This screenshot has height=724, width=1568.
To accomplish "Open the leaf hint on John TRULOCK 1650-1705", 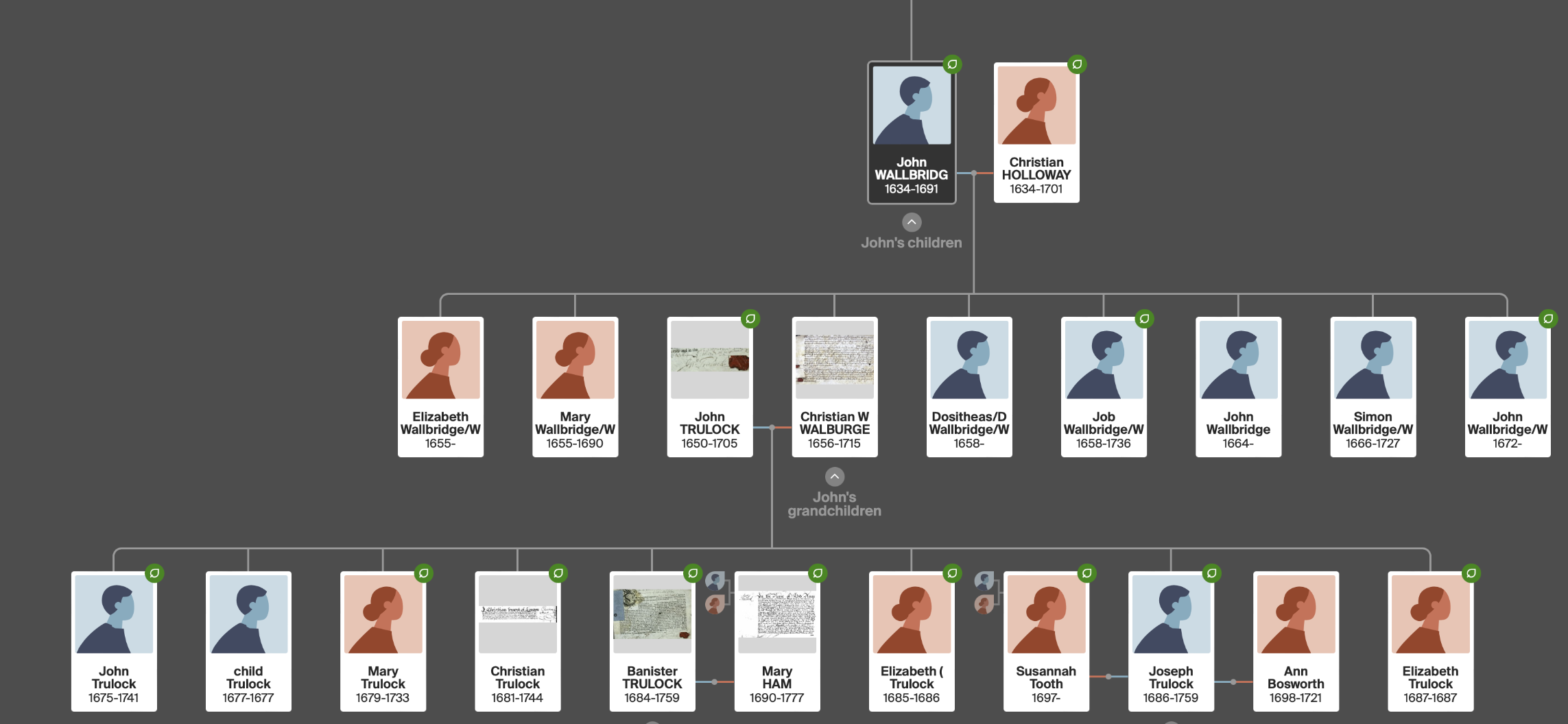I will click(x=750, y=319).
